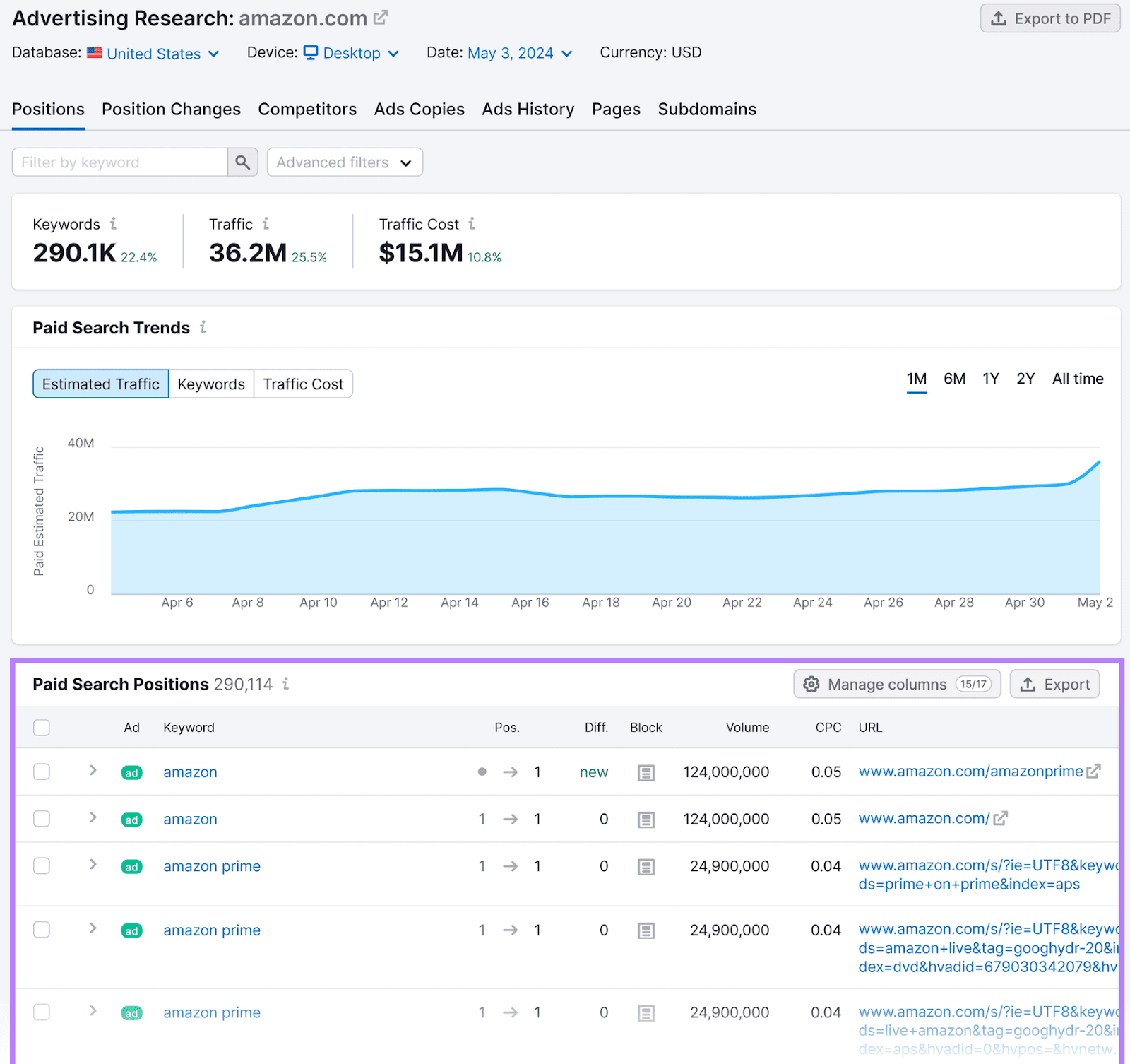
Task: Click inside the Filter by keyword field
Action: click(119, 162)
